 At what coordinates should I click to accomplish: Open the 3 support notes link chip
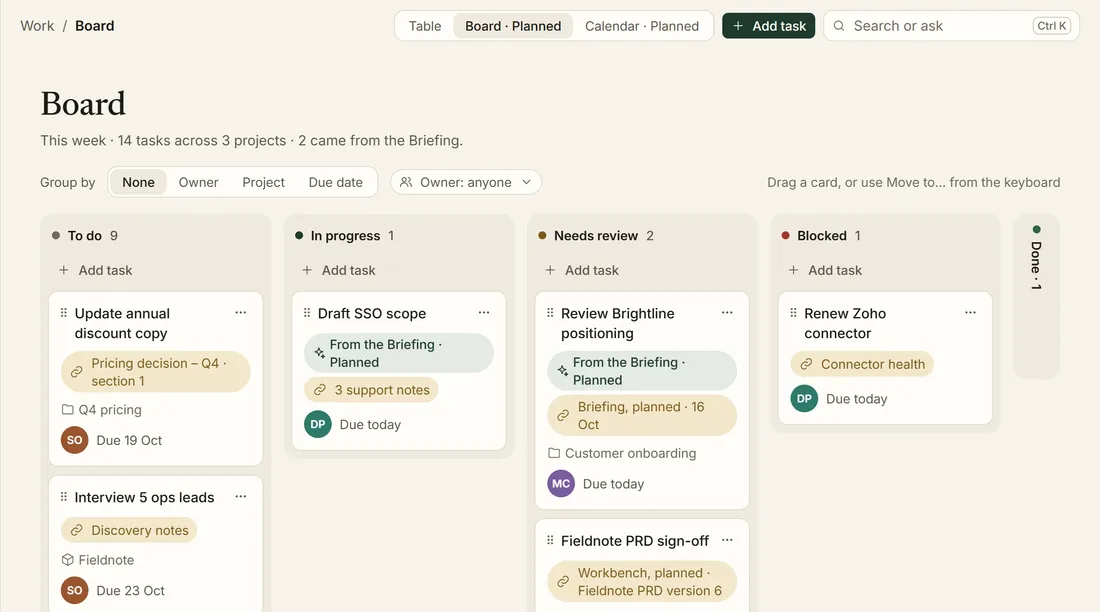point(372,390)
